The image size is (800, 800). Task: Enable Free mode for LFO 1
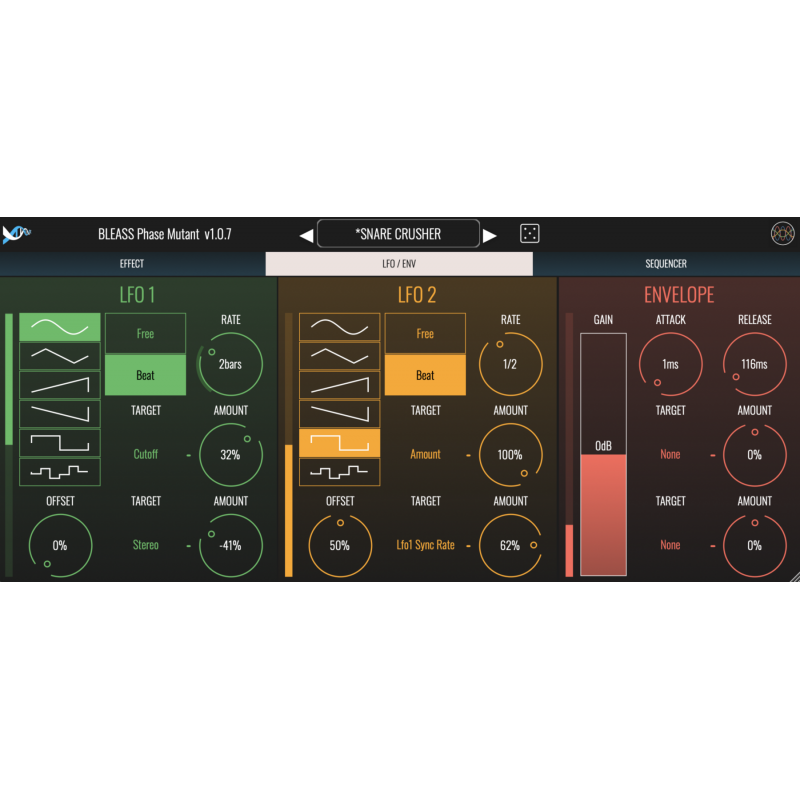pos(145,334)
